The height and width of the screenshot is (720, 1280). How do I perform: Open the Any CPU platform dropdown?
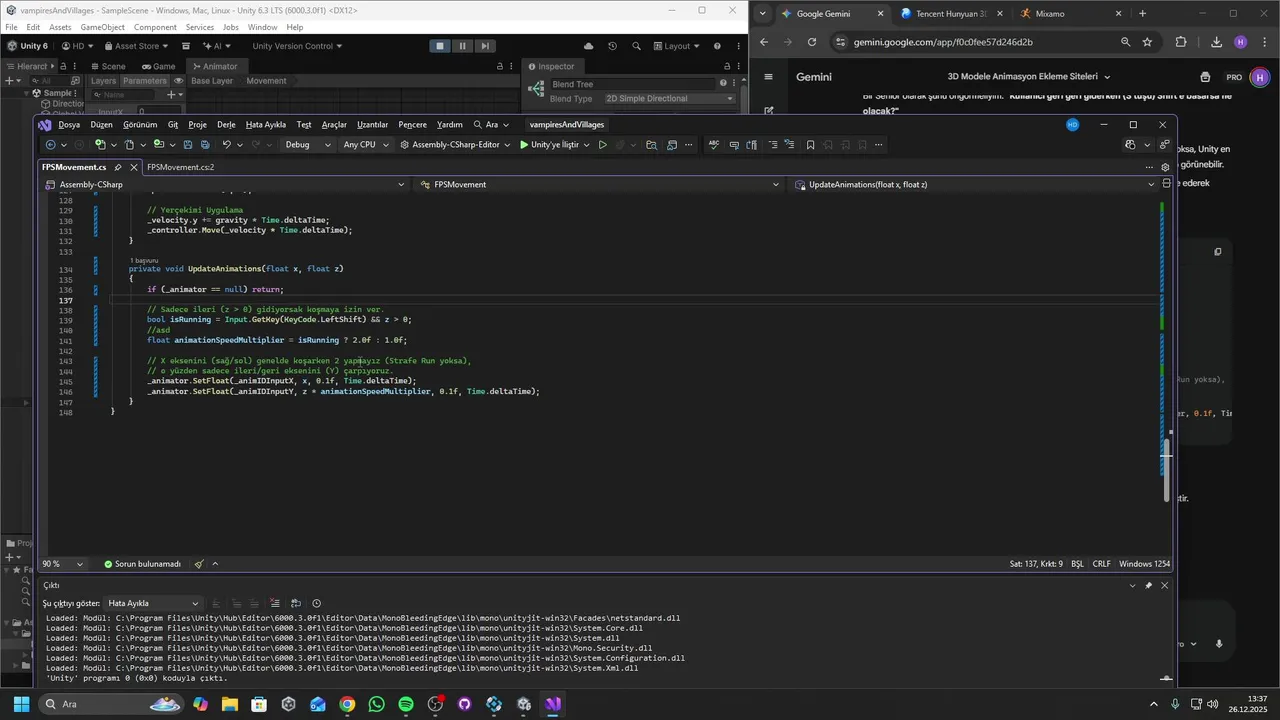click(365, 145)
